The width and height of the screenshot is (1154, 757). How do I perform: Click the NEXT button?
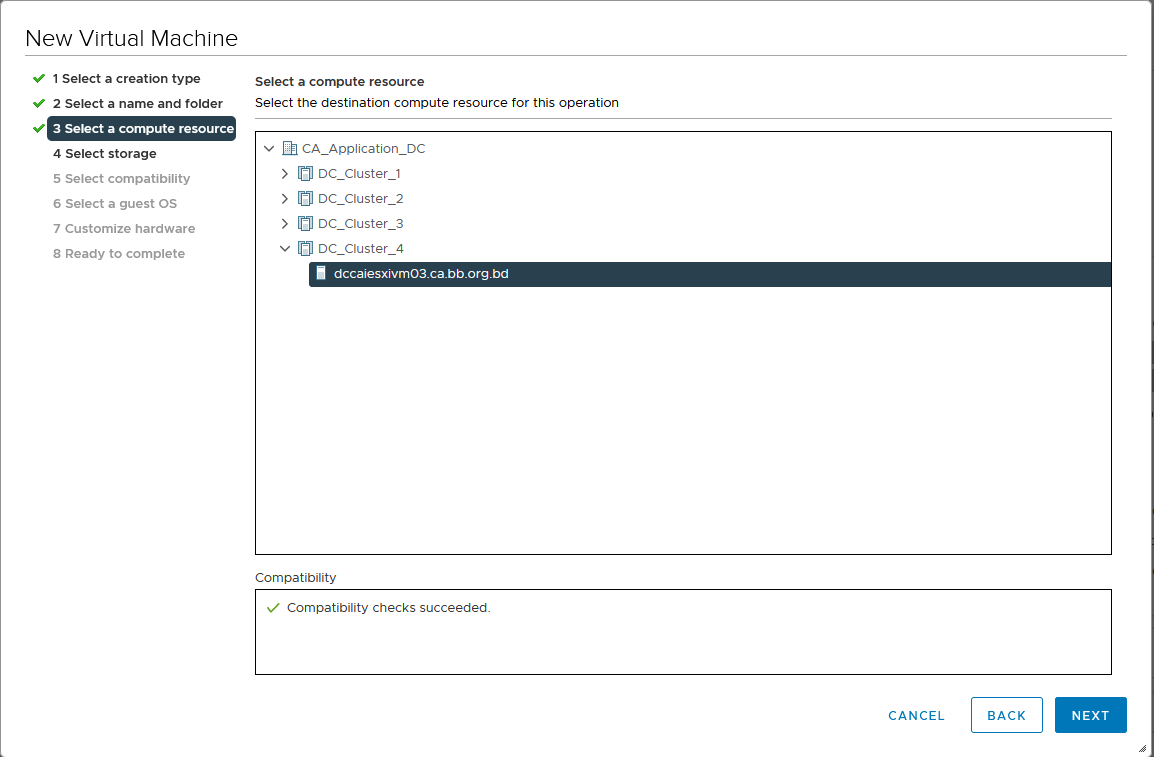1091,715
